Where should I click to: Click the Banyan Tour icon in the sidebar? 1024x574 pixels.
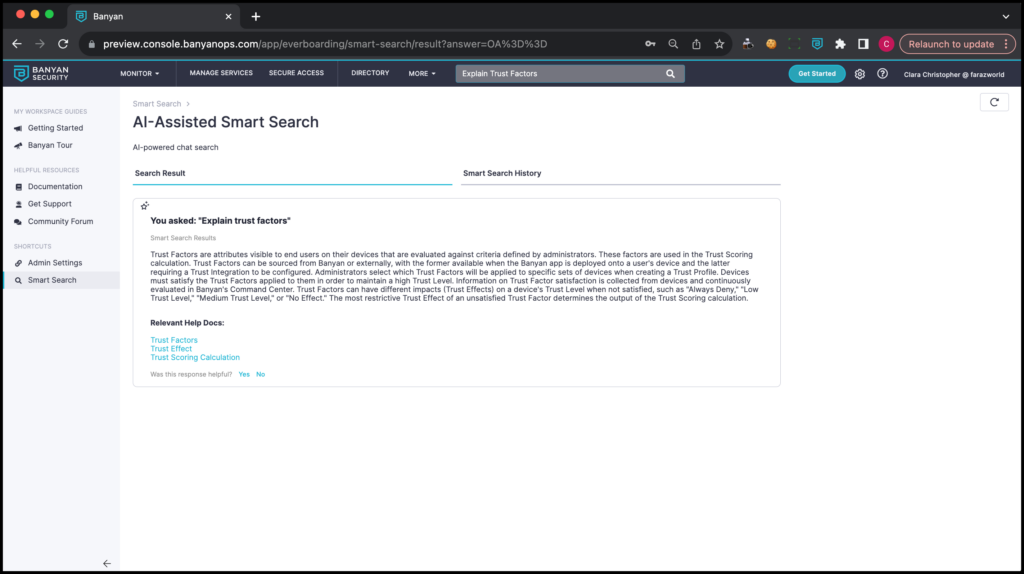[x=18, y=146]
